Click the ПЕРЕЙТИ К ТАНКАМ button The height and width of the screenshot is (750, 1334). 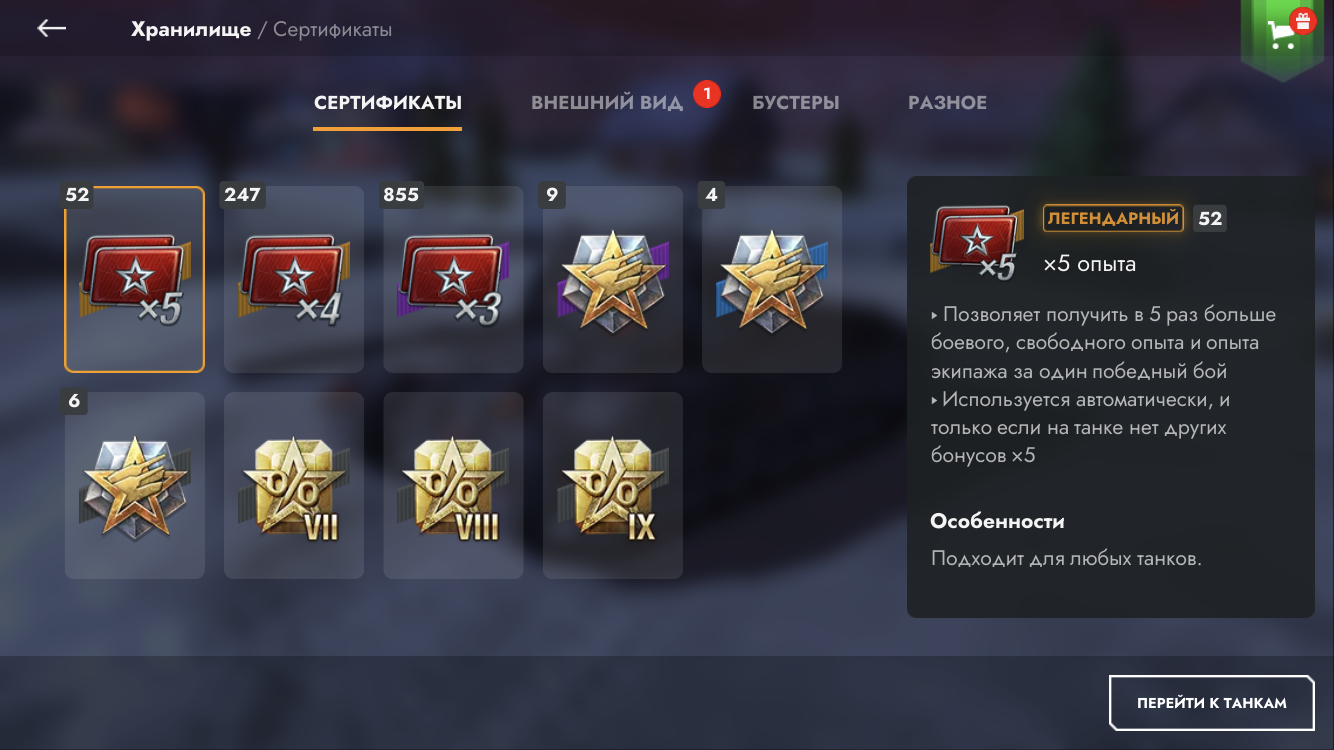tap(1211, 703)
